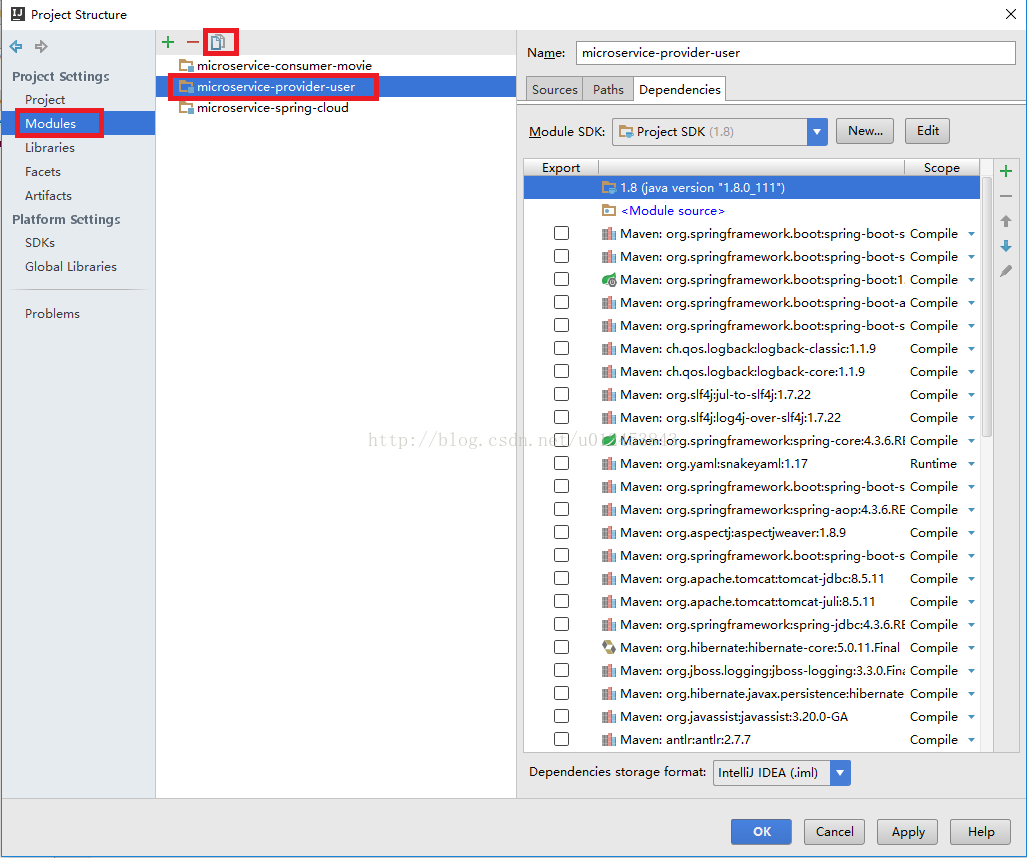Open SDKs under Platform Settings
1027x858 pixels.
pos(40,242)
